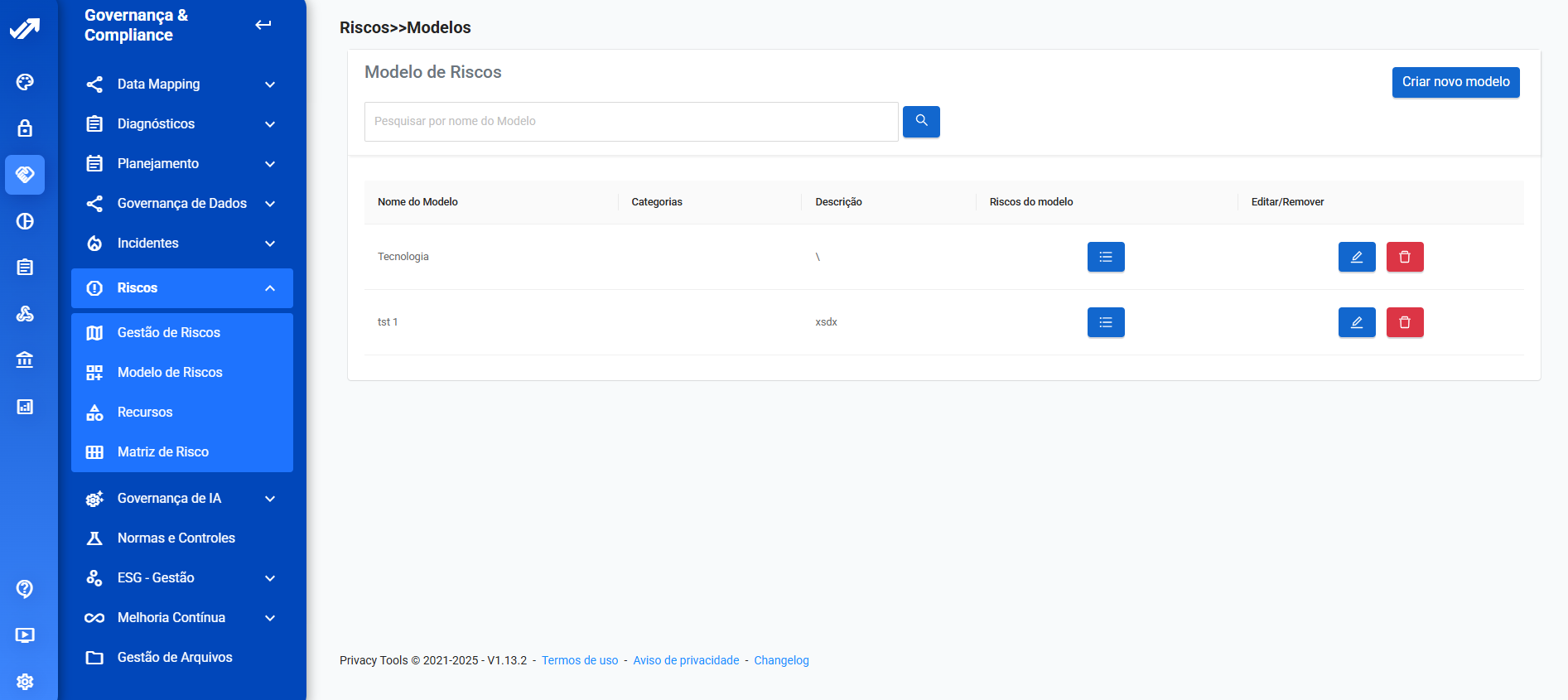
Task: Open risk list for tst 1 model
Action: pyautogui.click(x=1105, y=322)
